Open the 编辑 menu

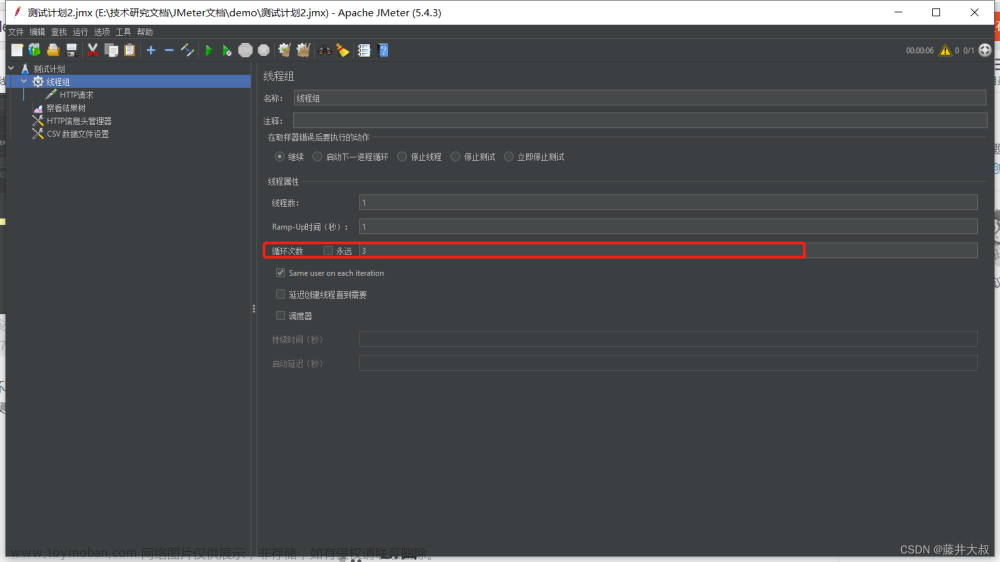(38, 32)
